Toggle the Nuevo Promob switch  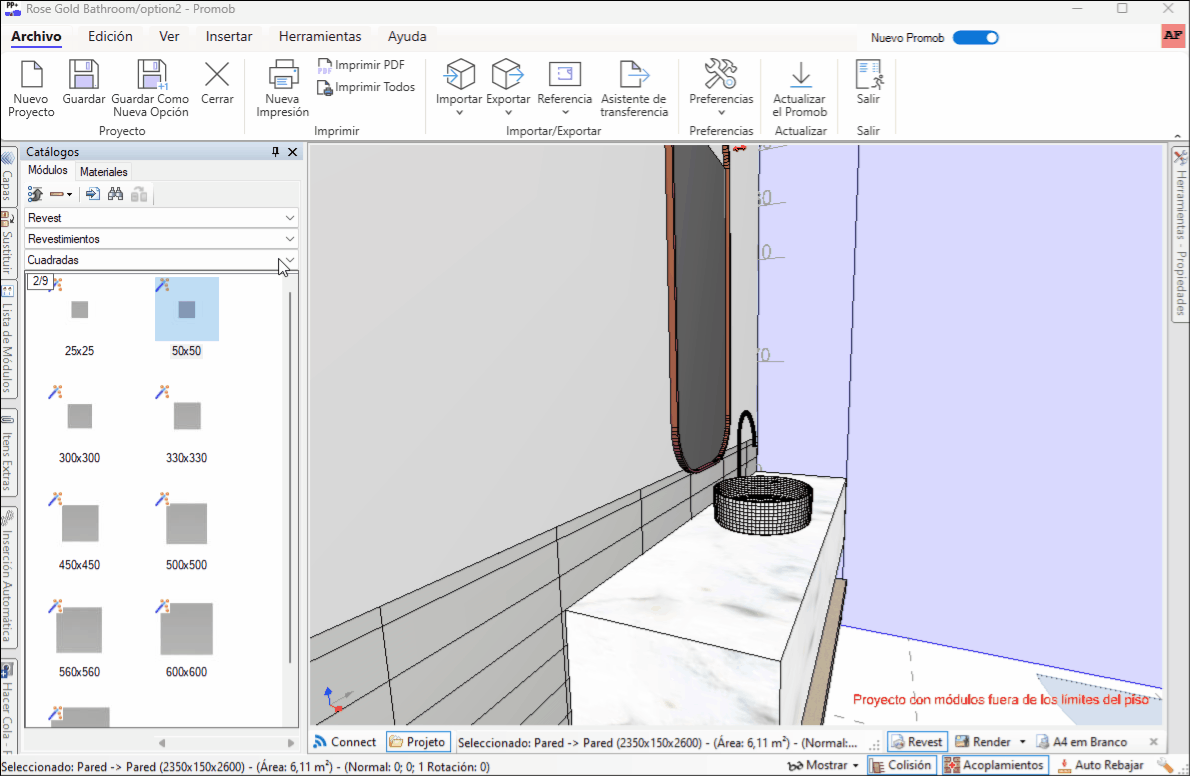(x=975, y=38)
